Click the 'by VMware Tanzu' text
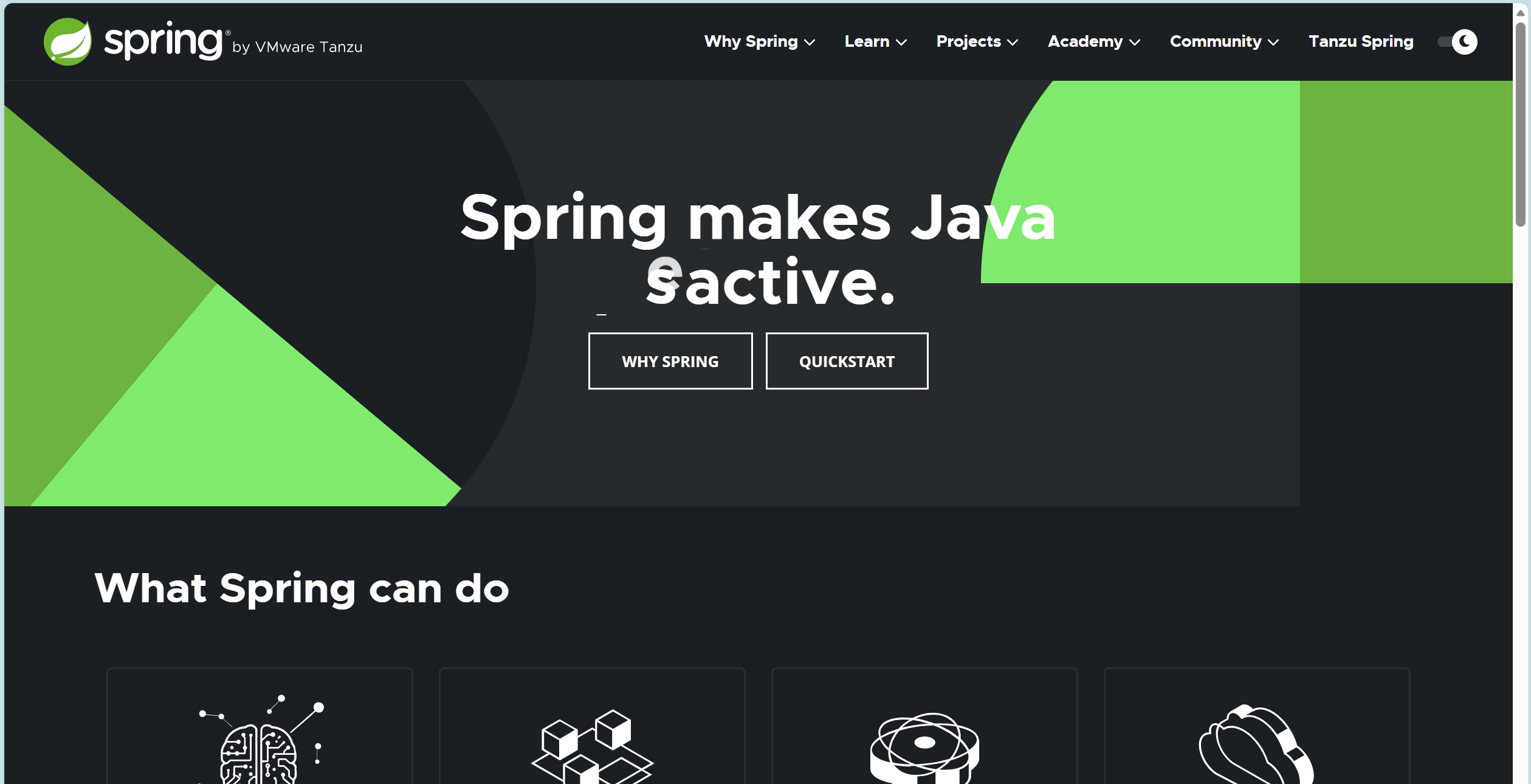This screenshot has height=784, width=1531. point(297,47)
